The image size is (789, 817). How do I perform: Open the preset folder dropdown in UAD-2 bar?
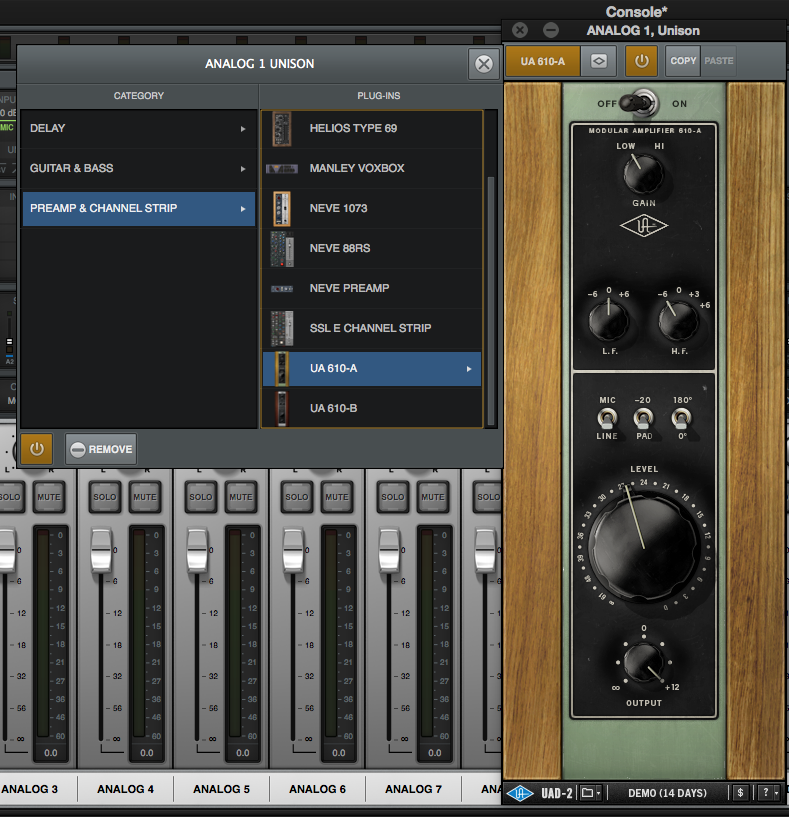(x=591, y=793)
